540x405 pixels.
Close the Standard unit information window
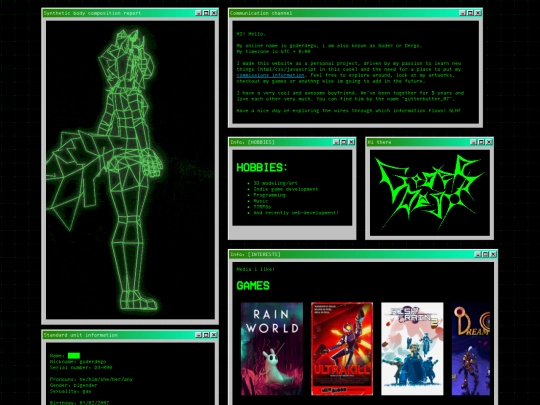(214, 335)
